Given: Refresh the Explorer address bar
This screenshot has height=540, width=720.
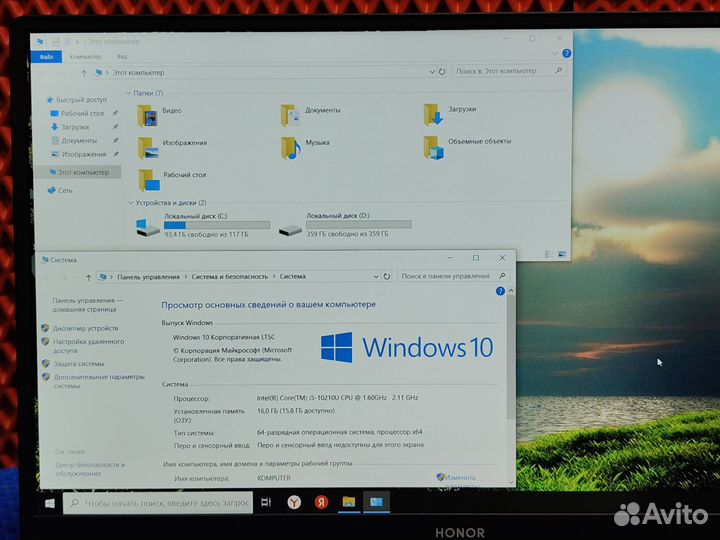Looking at the screenshot, I should pyautogui.click(x=442, y=72).
